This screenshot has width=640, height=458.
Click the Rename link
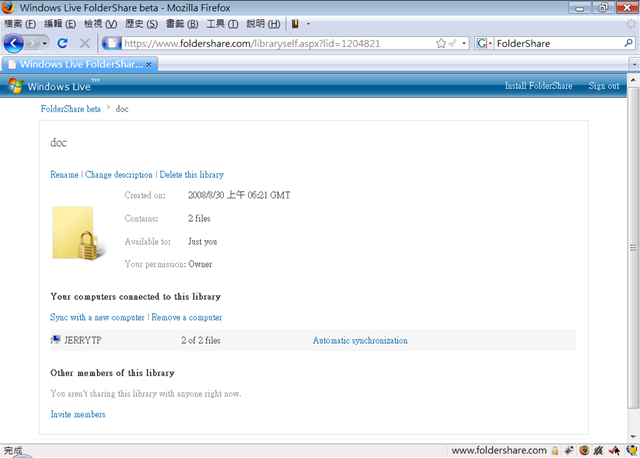pos(64,174)
